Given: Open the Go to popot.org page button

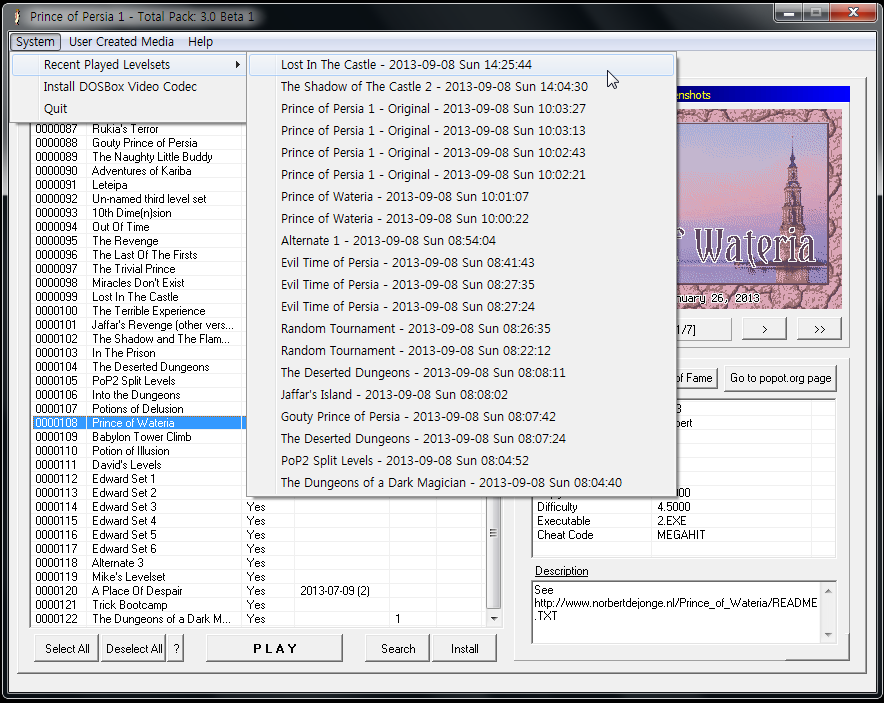Looking at the screenshot, I should click(x=780, y=378).
